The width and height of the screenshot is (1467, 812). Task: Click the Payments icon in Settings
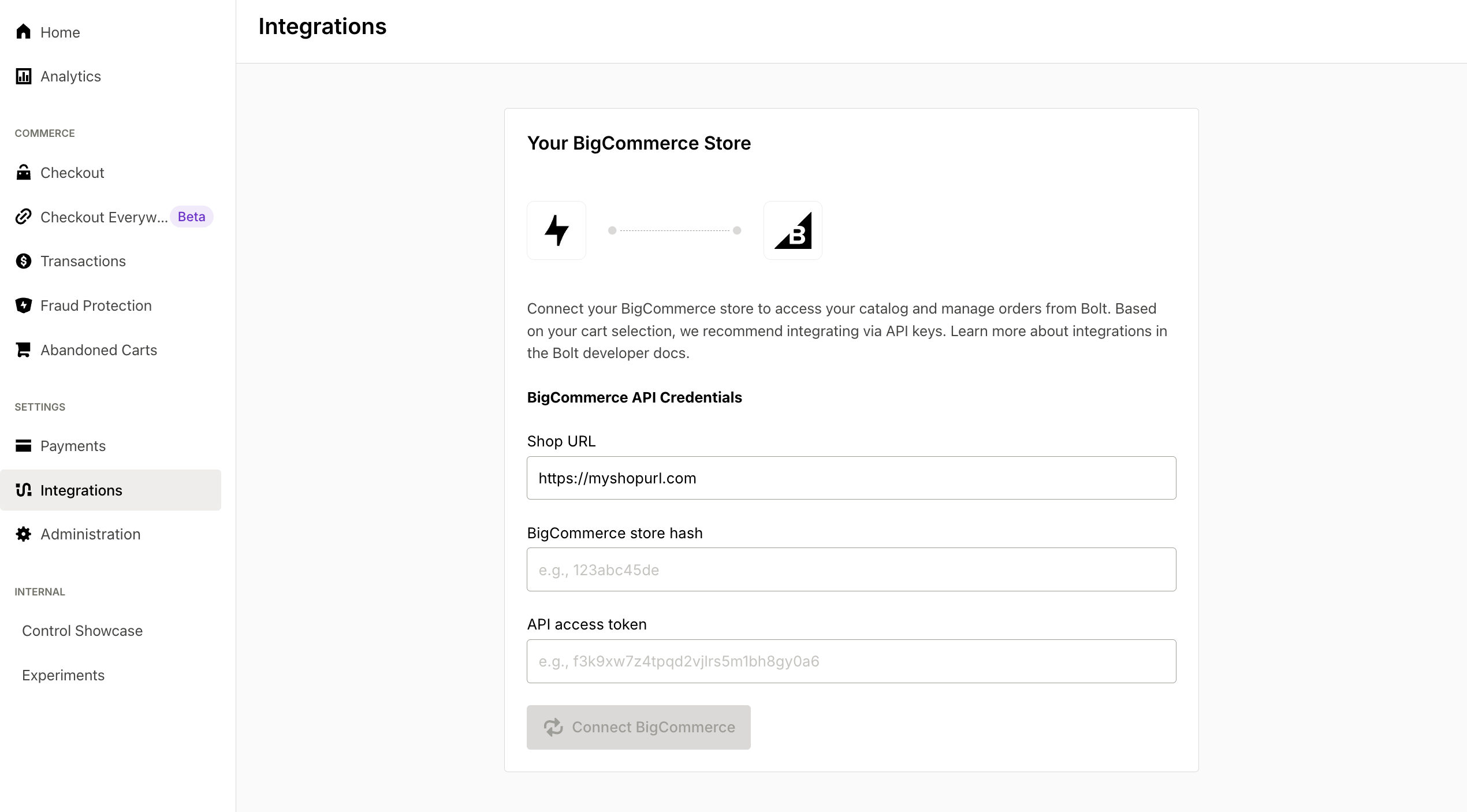coord(23,445)
